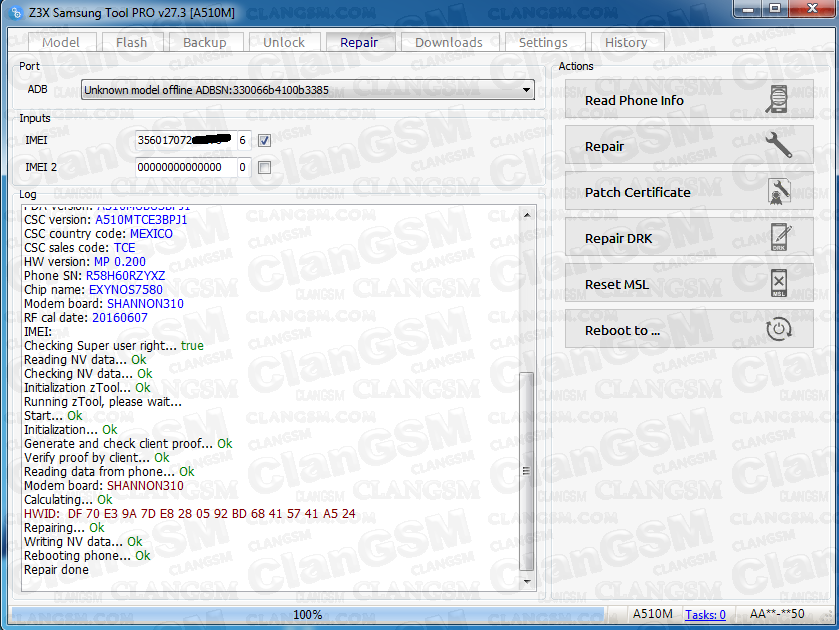Toggle the IMEI checkbox
This screenshot has height=630, width=839.
tap(264, 140)
